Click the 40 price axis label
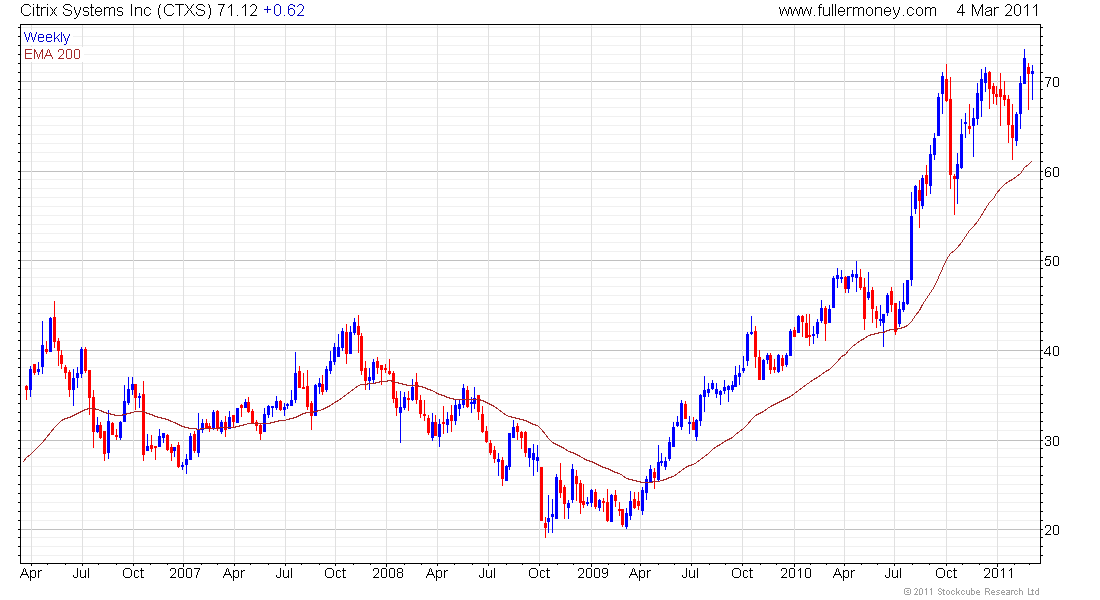The image size is (1100, 600). [x=1052, y=351]
